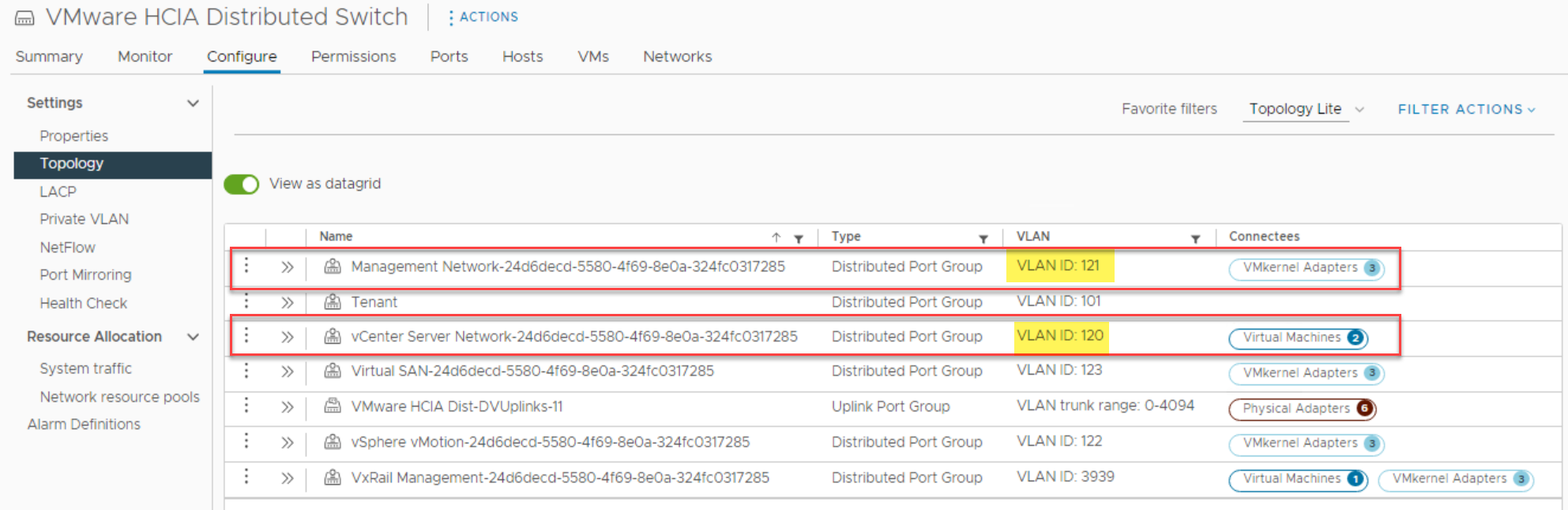This screenshot has width=1568, height=510.
Task: Collapse the Resource Allocation section
Action: (x=193, y=337)
